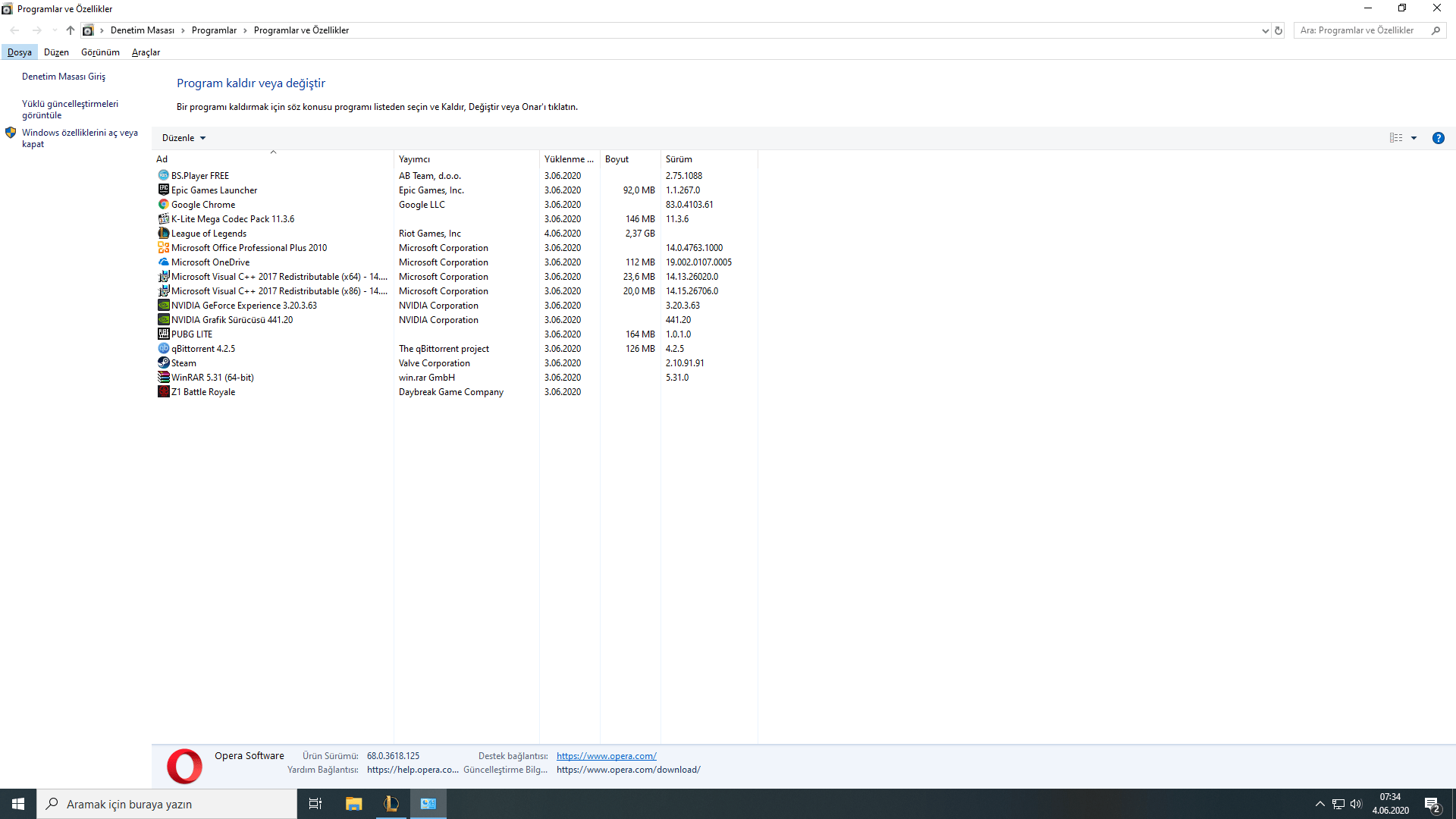Open the Araçlar menu
The width and height of the screenshot is (1456, 819).
(x=146, y=52)
